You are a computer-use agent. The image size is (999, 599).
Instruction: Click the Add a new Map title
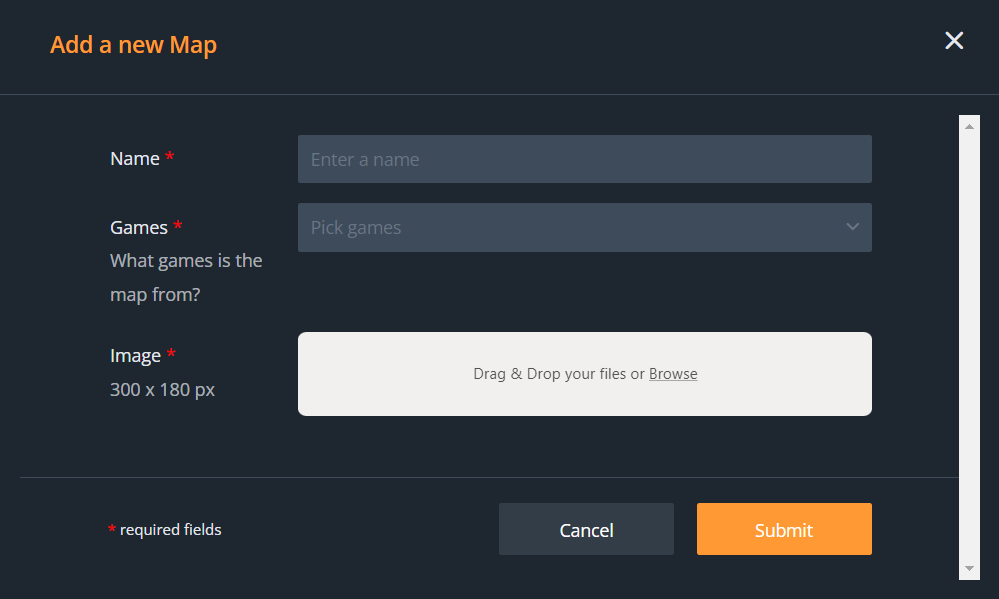click(133, 45)
